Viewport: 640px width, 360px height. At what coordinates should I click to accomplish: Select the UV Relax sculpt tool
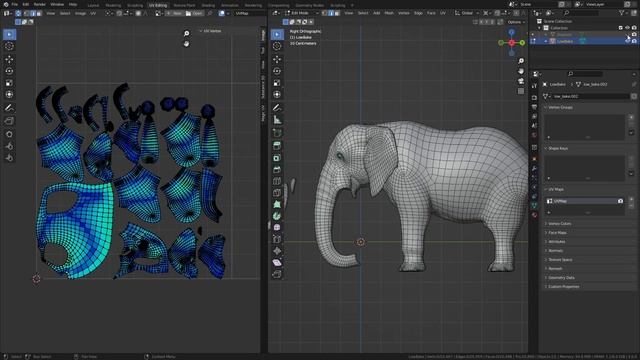click(x=9, y=146)
